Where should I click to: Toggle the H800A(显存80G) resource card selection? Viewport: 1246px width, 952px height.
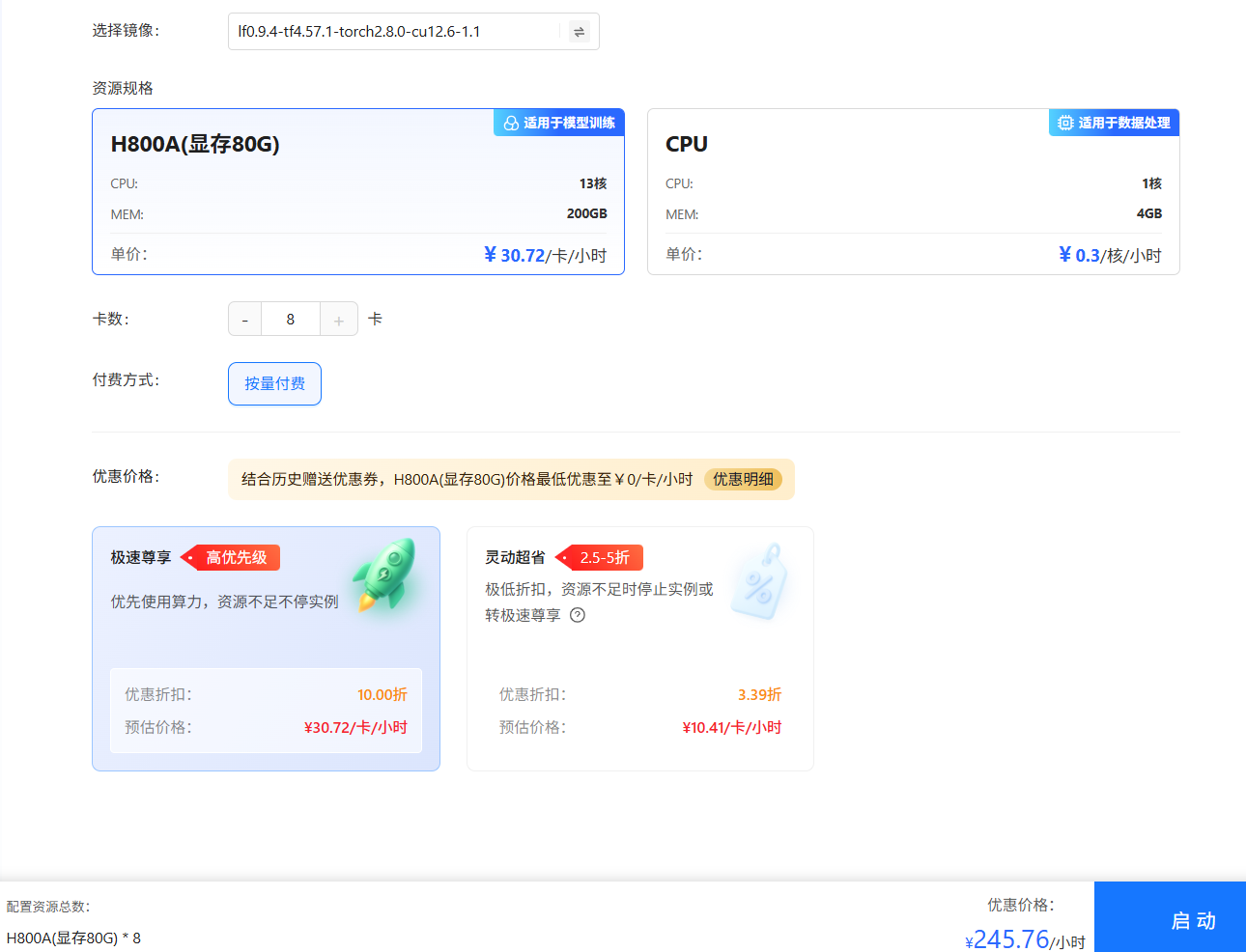click(x=358, y=191)
